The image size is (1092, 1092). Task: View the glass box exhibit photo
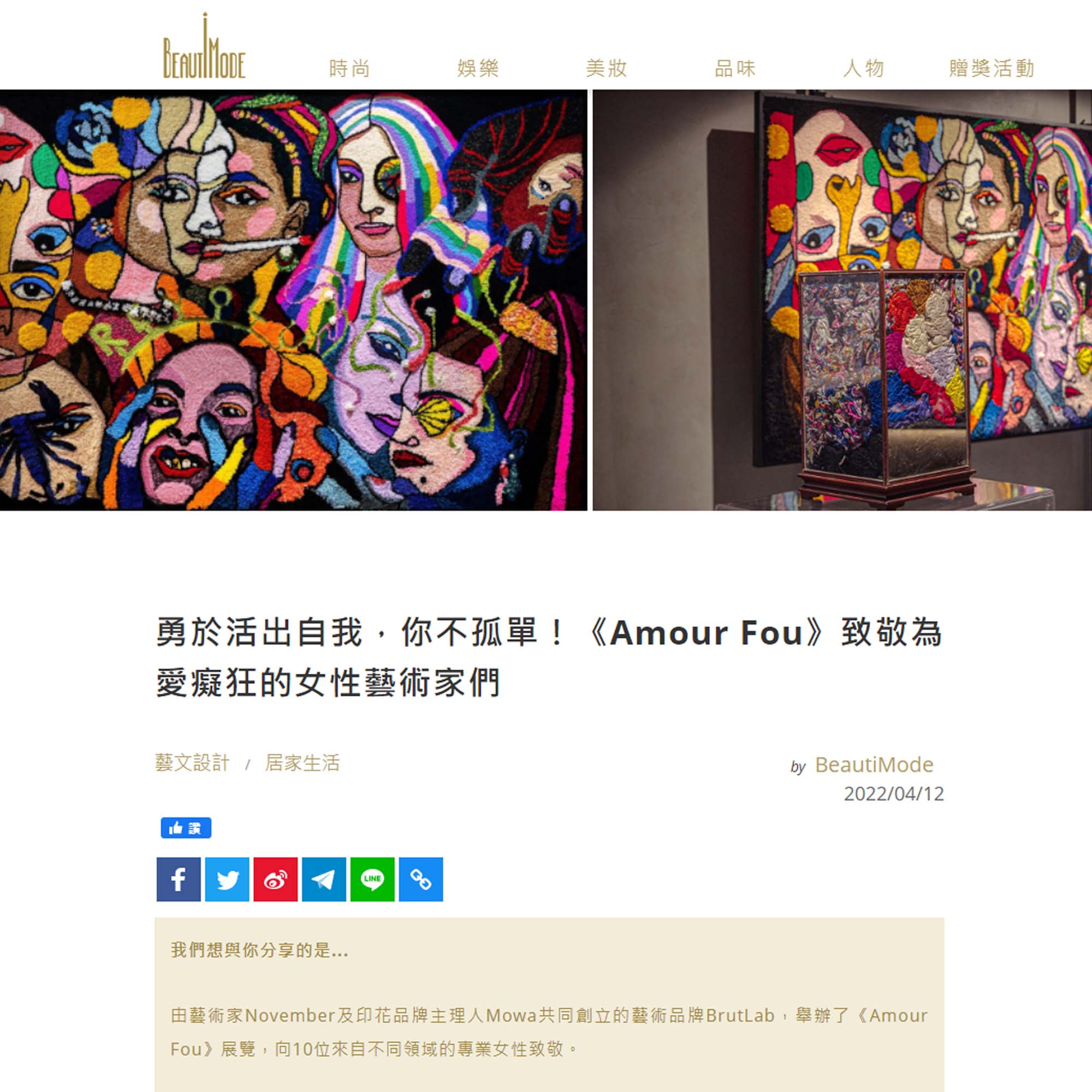point(842,300)
